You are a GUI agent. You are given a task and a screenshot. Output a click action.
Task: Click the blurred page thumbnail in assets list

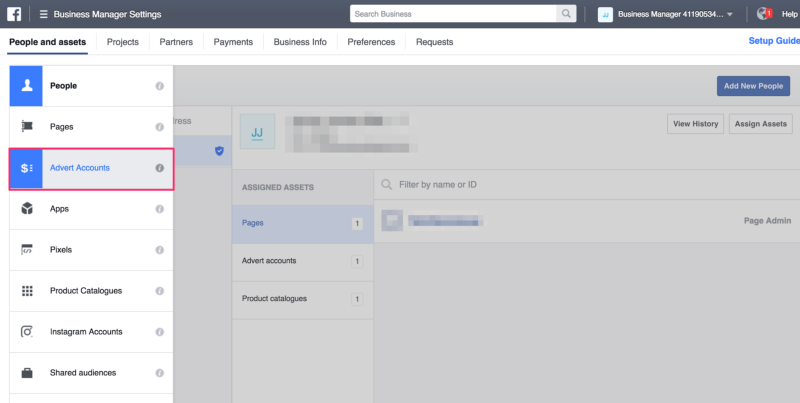(x=392, y=220)
